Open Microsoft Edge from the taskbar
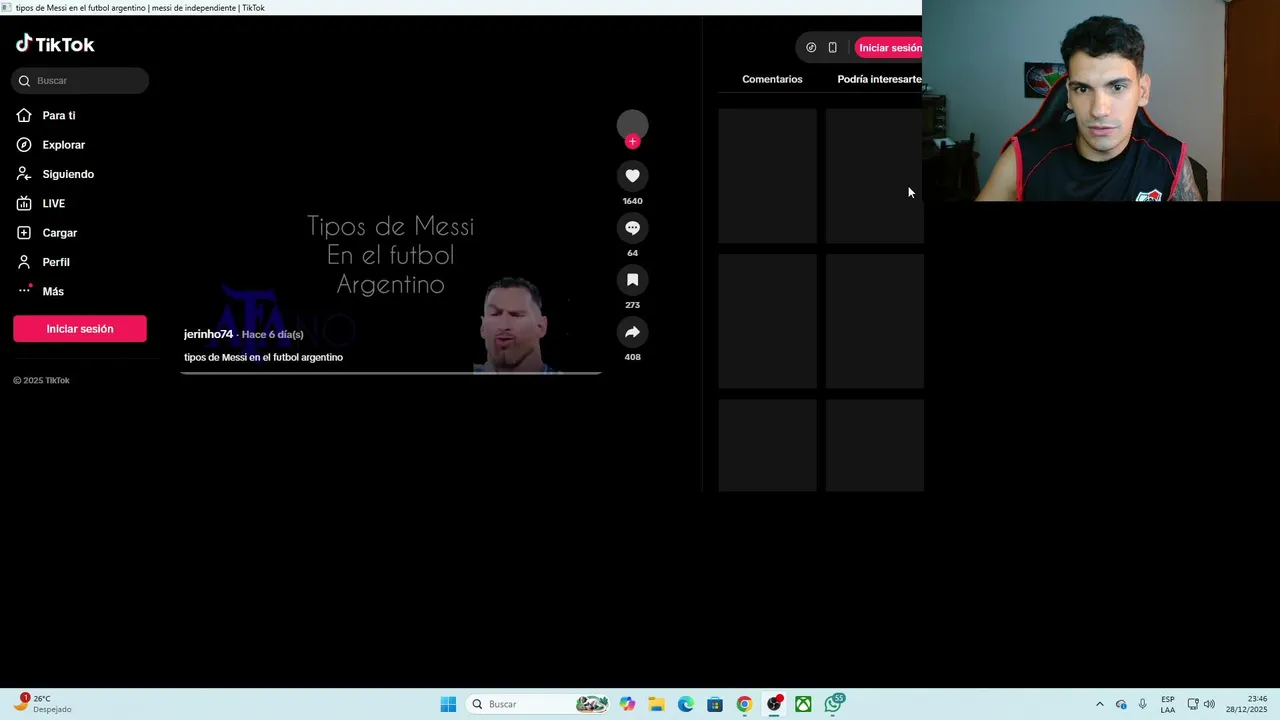Viewport: 1280px width, 720px height. (x=685, y=704)
